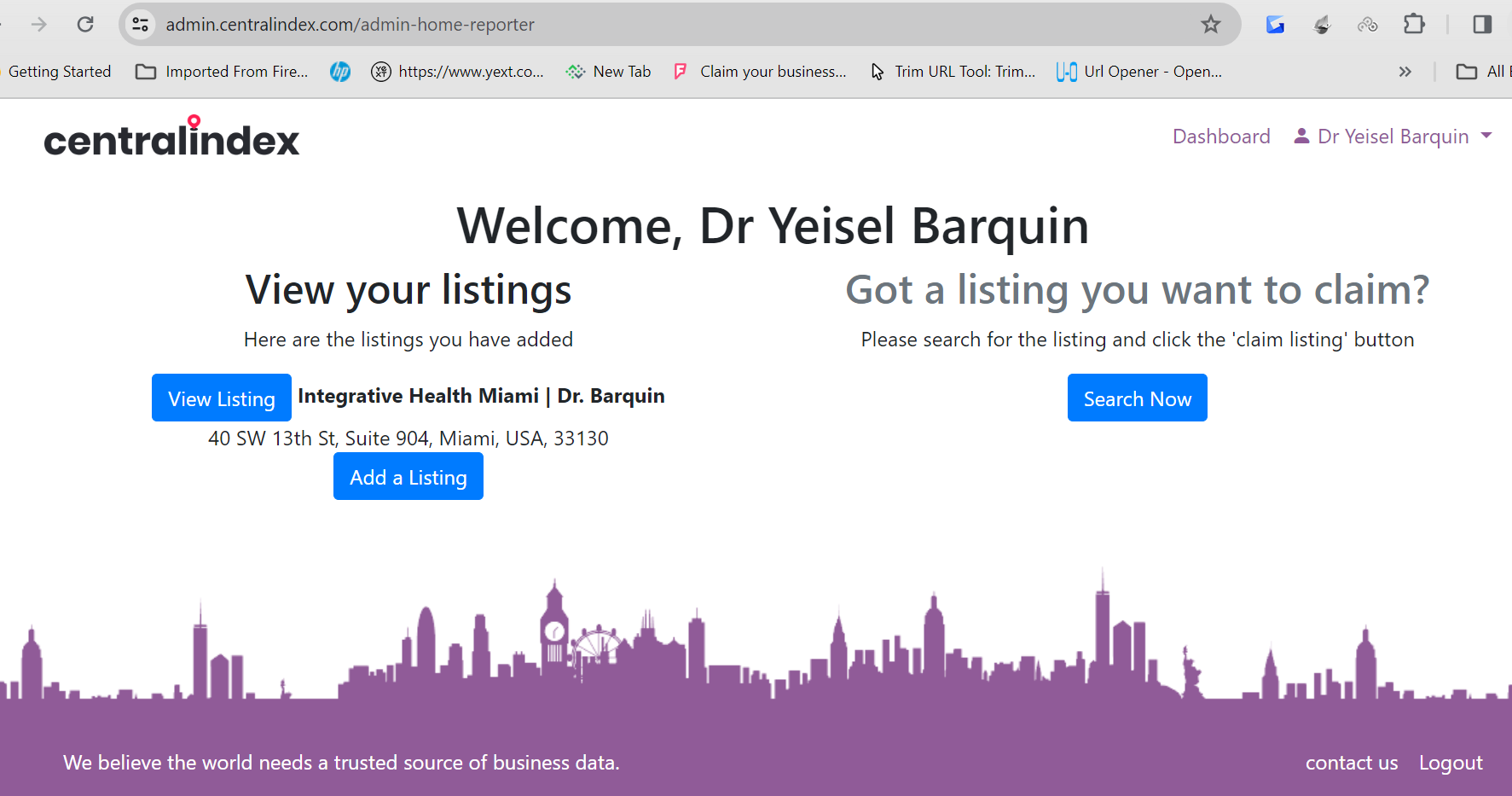This screenshot has height=796, width=1512.
Task: Open the Trim URL Tool bookmark
Action: (x=953, y=72)
